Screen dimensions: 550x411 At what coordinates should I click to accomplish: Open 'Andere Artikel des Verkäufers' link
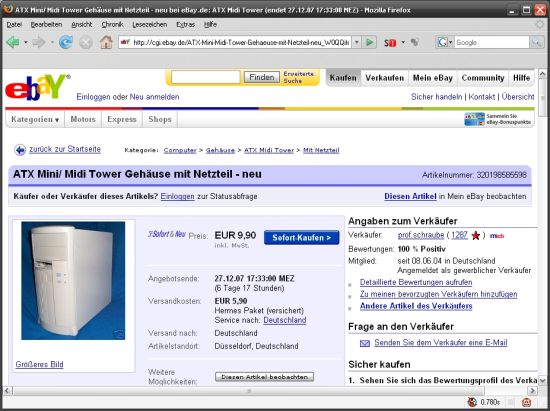(416, 306)
